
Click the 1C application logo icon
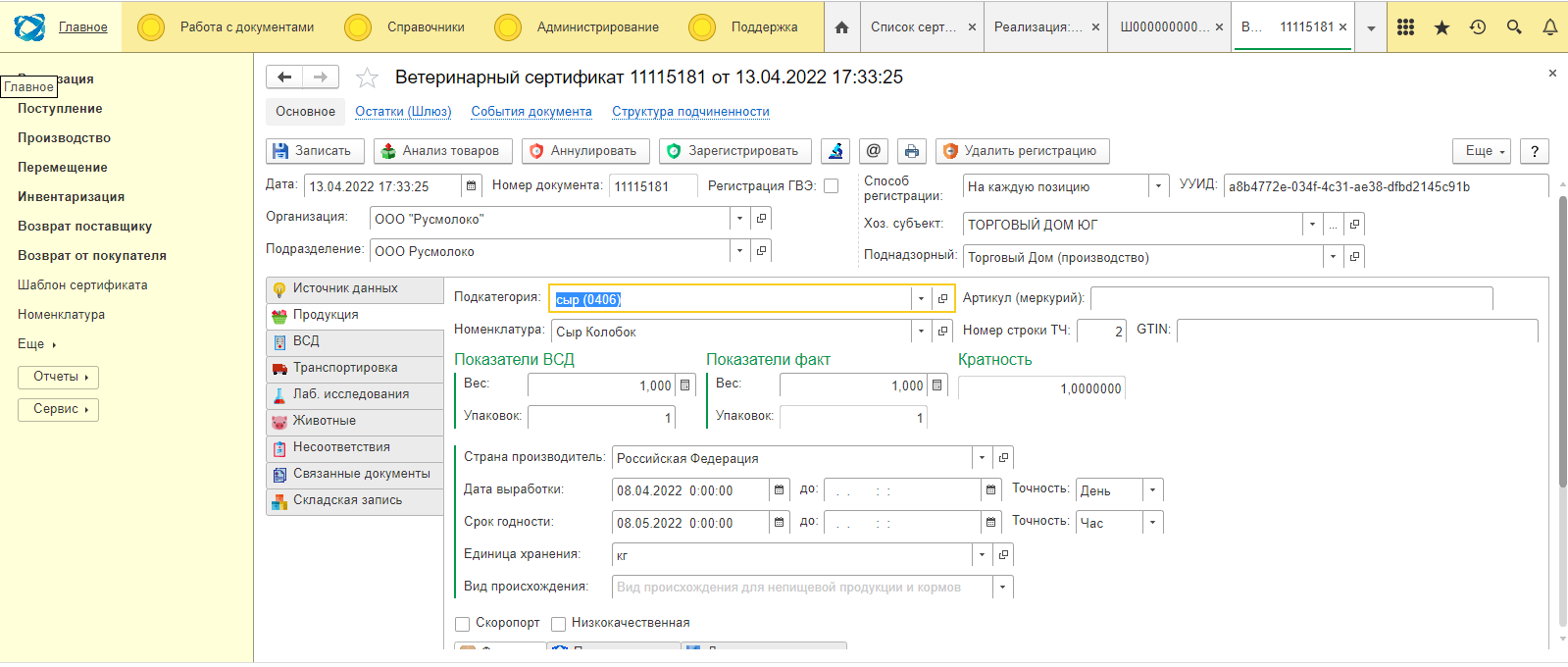[29, 27]
